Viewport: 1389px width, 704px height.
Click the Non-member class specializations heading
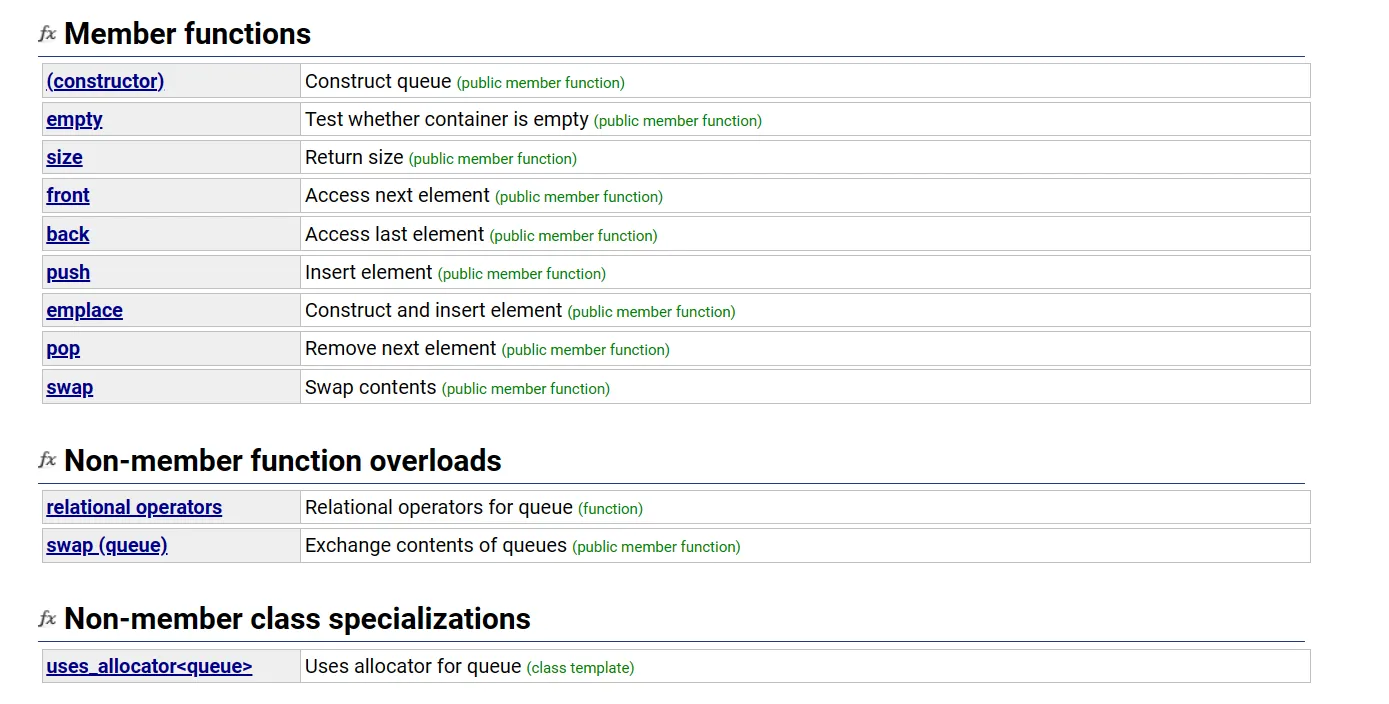(297, 619)
